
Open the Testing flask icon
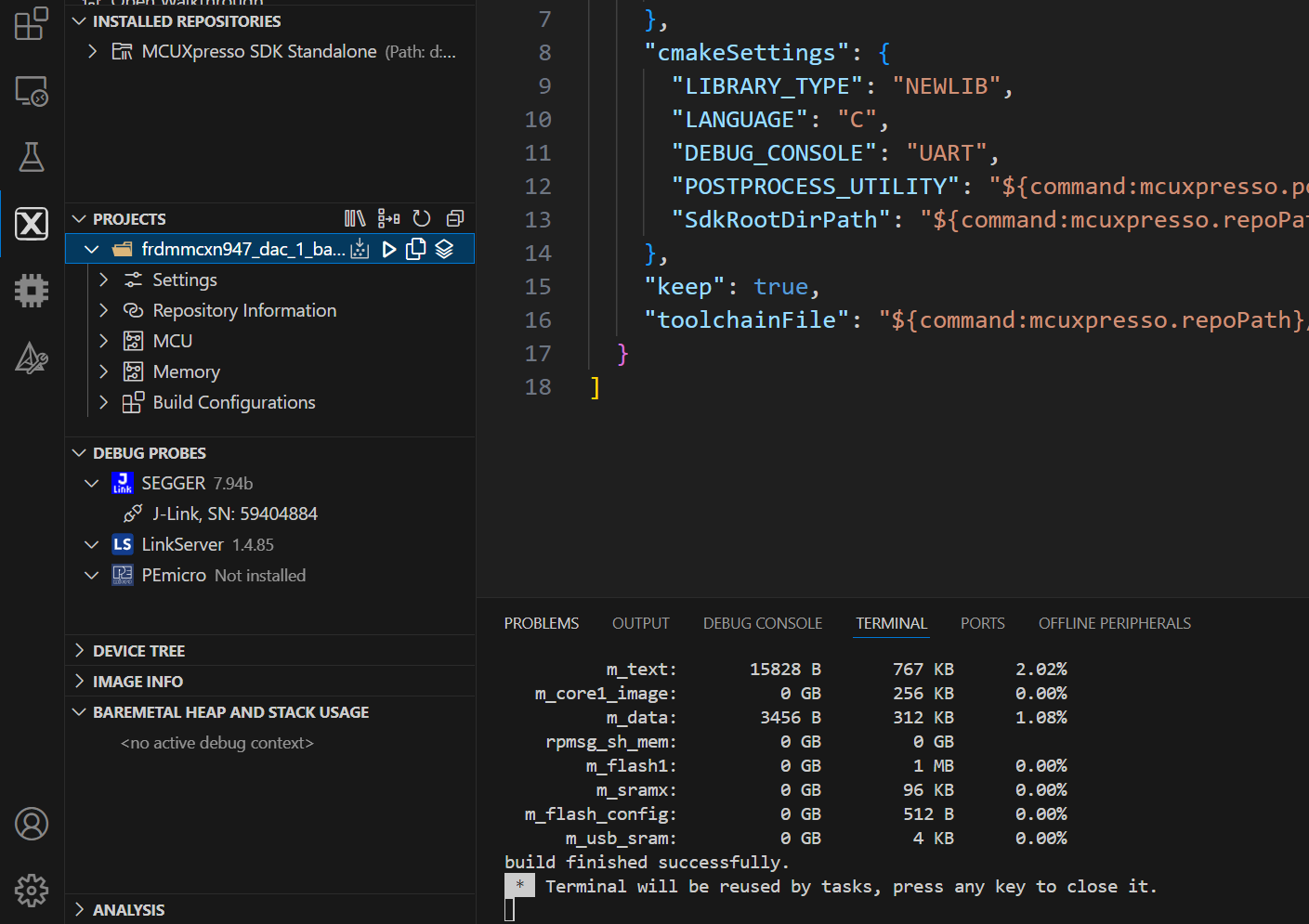pos(32,157)
